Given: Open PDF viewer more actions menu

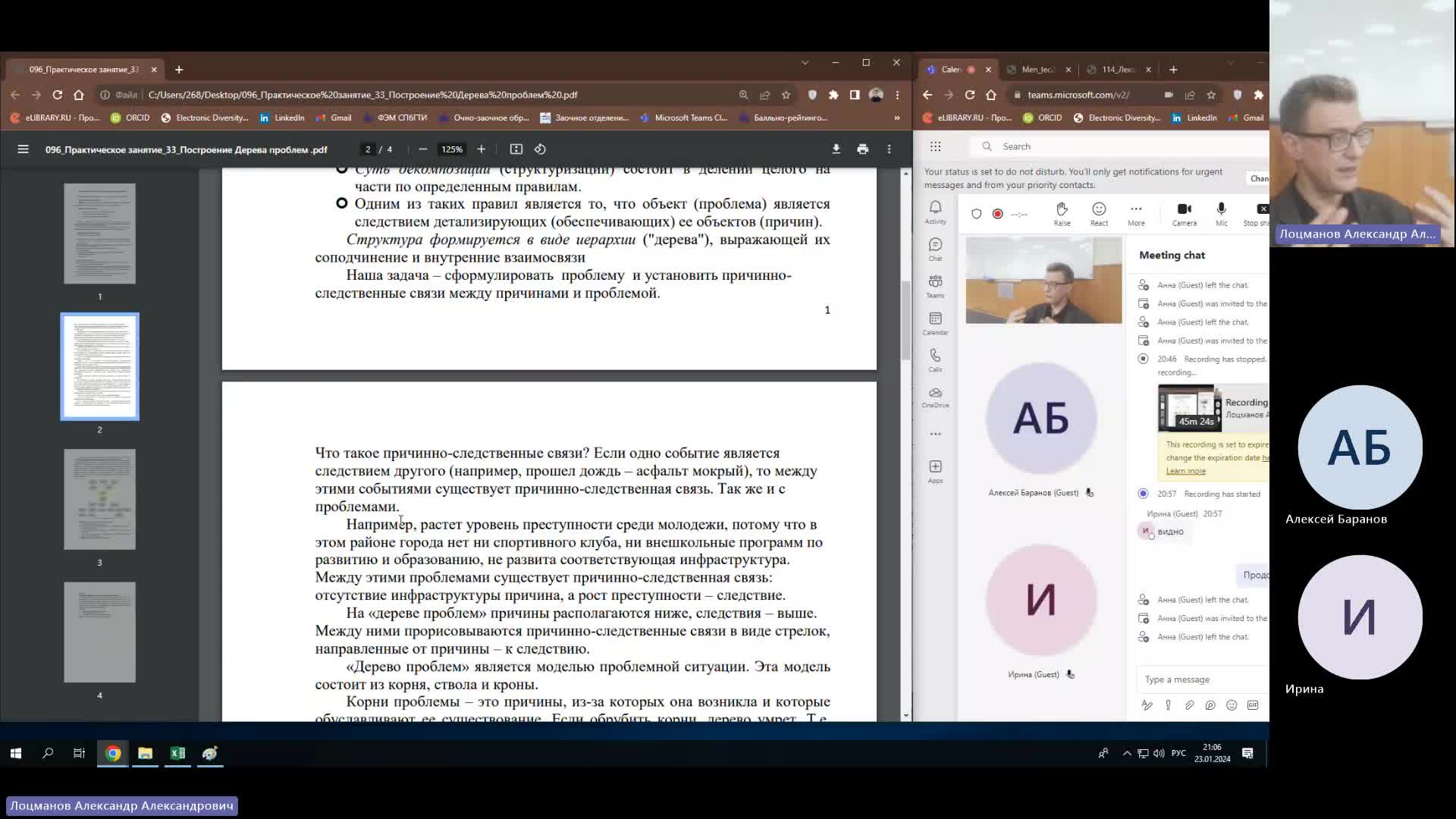Looking at the screenshot, I should pyautogui.click(x=889, y=149).
